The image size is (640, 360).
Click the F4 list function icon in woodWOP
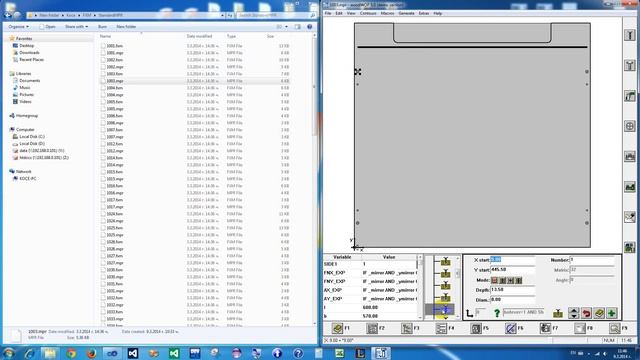pos(441,328)
